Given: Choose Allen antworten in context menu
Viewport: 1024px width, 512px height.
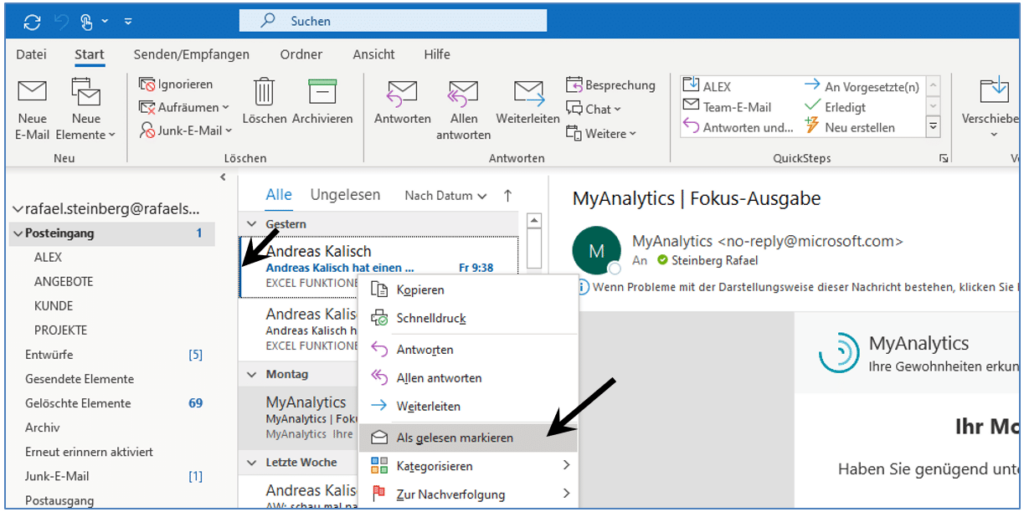Looking at the screenshot, I should point(468,377).
